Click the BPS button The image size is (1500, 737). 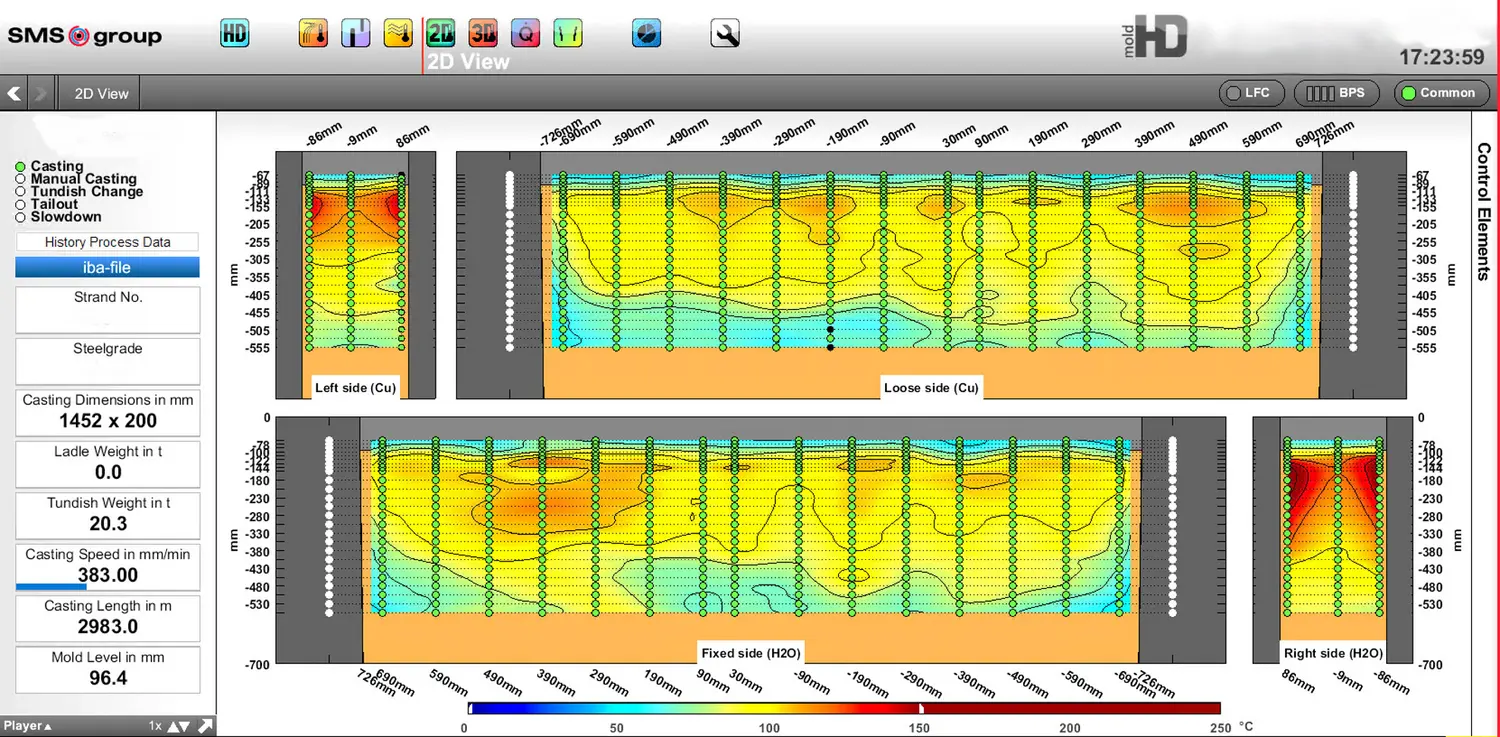tap(1337, 93)
